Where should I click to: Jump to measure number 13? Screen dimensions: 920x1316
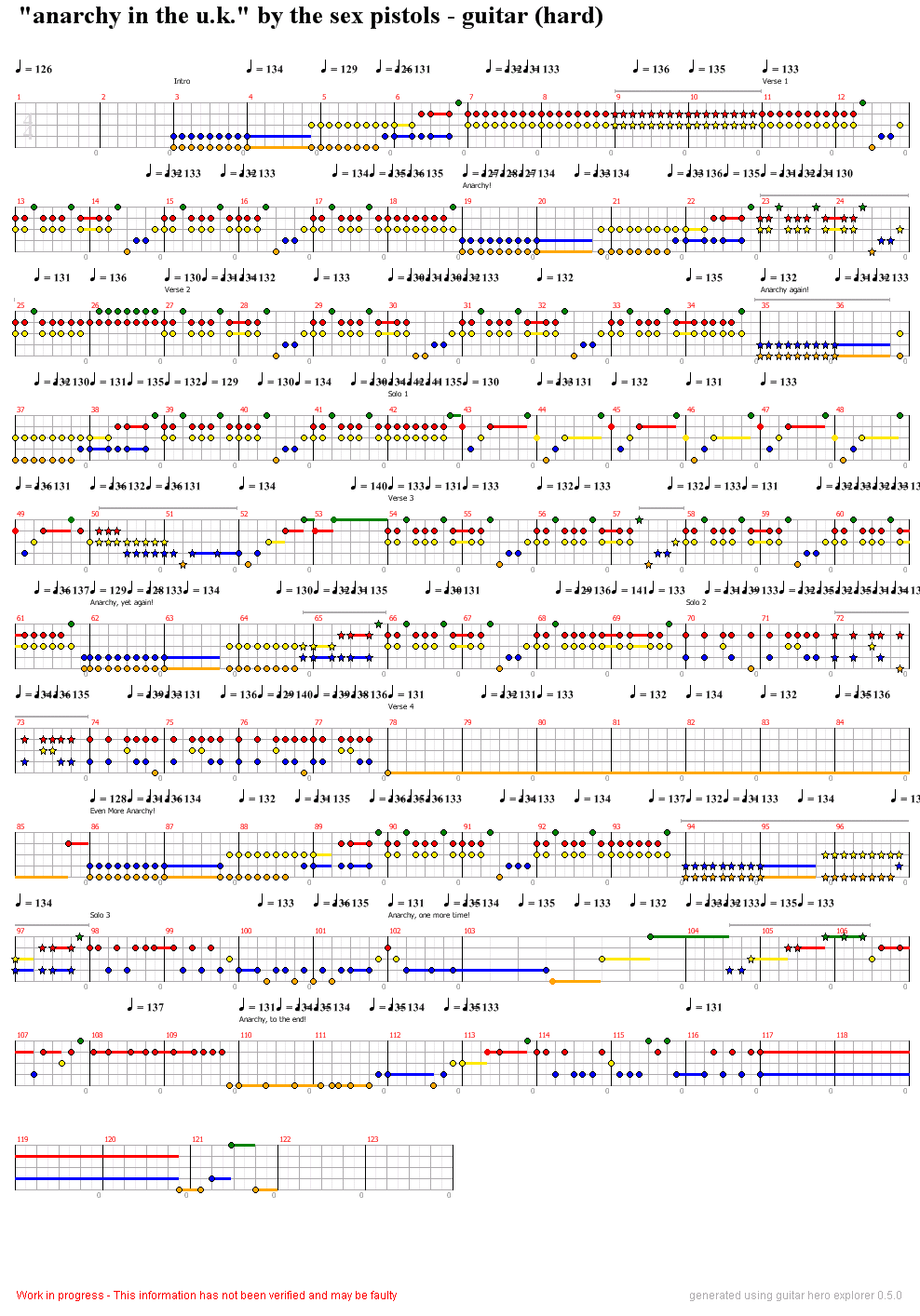tap(20, 201)
